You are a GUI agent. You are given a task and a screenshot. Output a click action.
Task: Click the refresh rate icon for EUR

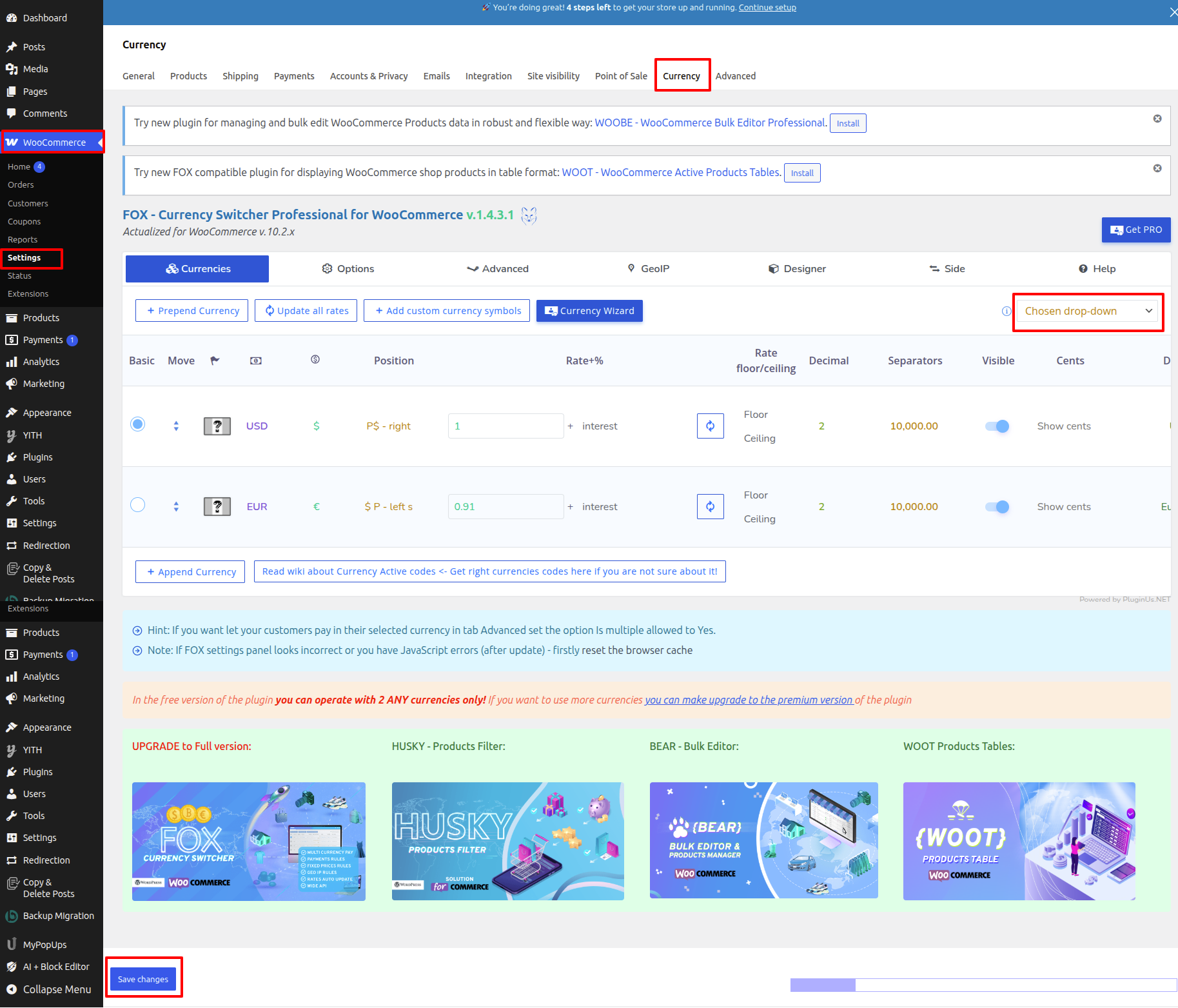pyautogui.click(x=710, y=506)
